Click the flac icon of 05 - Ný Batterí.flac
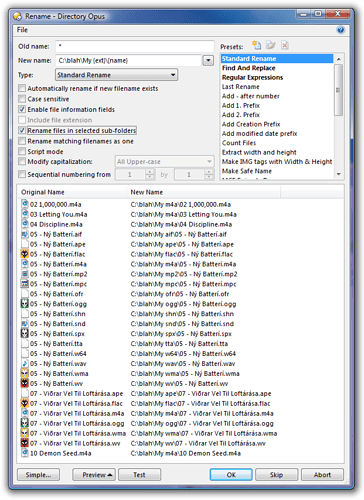Screen dimensions: 364x500 pyautogui.click(x=25, y=254)
